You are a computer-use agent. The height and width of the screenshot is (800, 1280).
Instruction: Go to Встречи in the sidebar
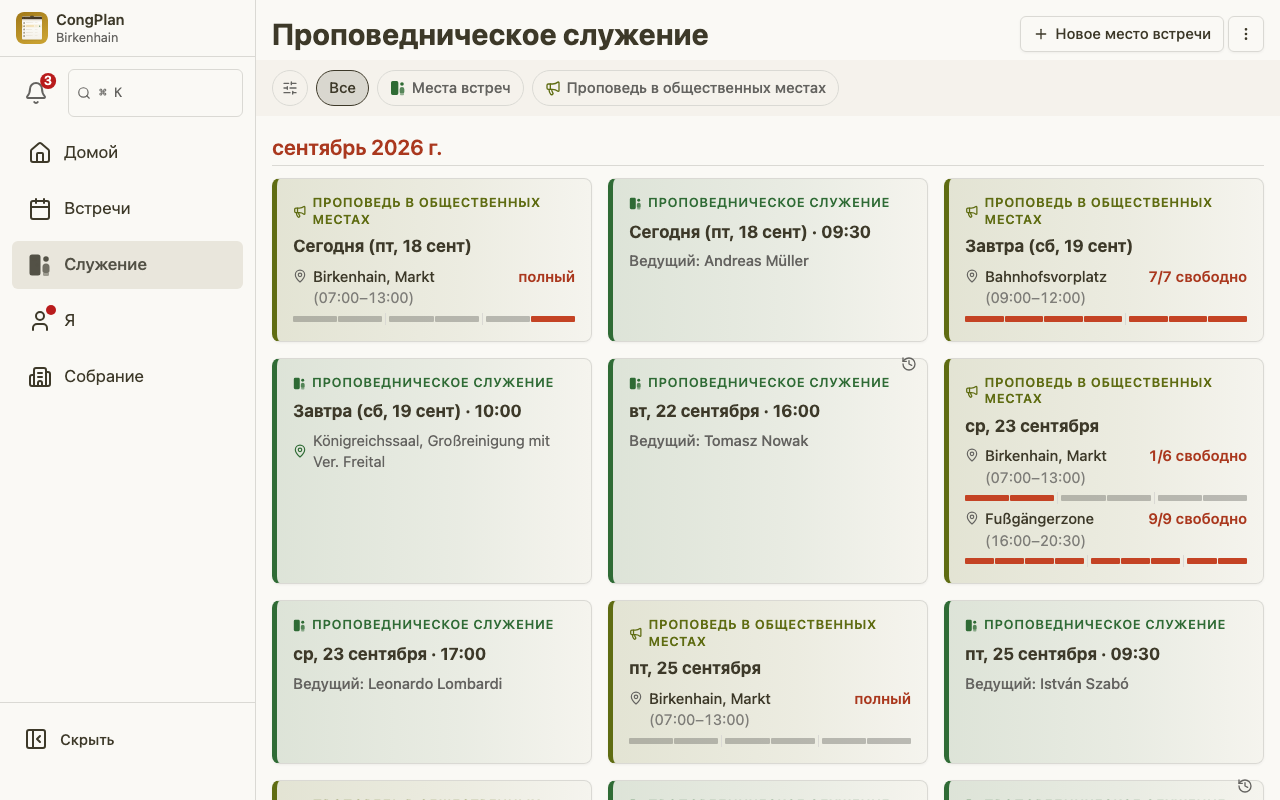pyautogui.click(x=127, y=209)
